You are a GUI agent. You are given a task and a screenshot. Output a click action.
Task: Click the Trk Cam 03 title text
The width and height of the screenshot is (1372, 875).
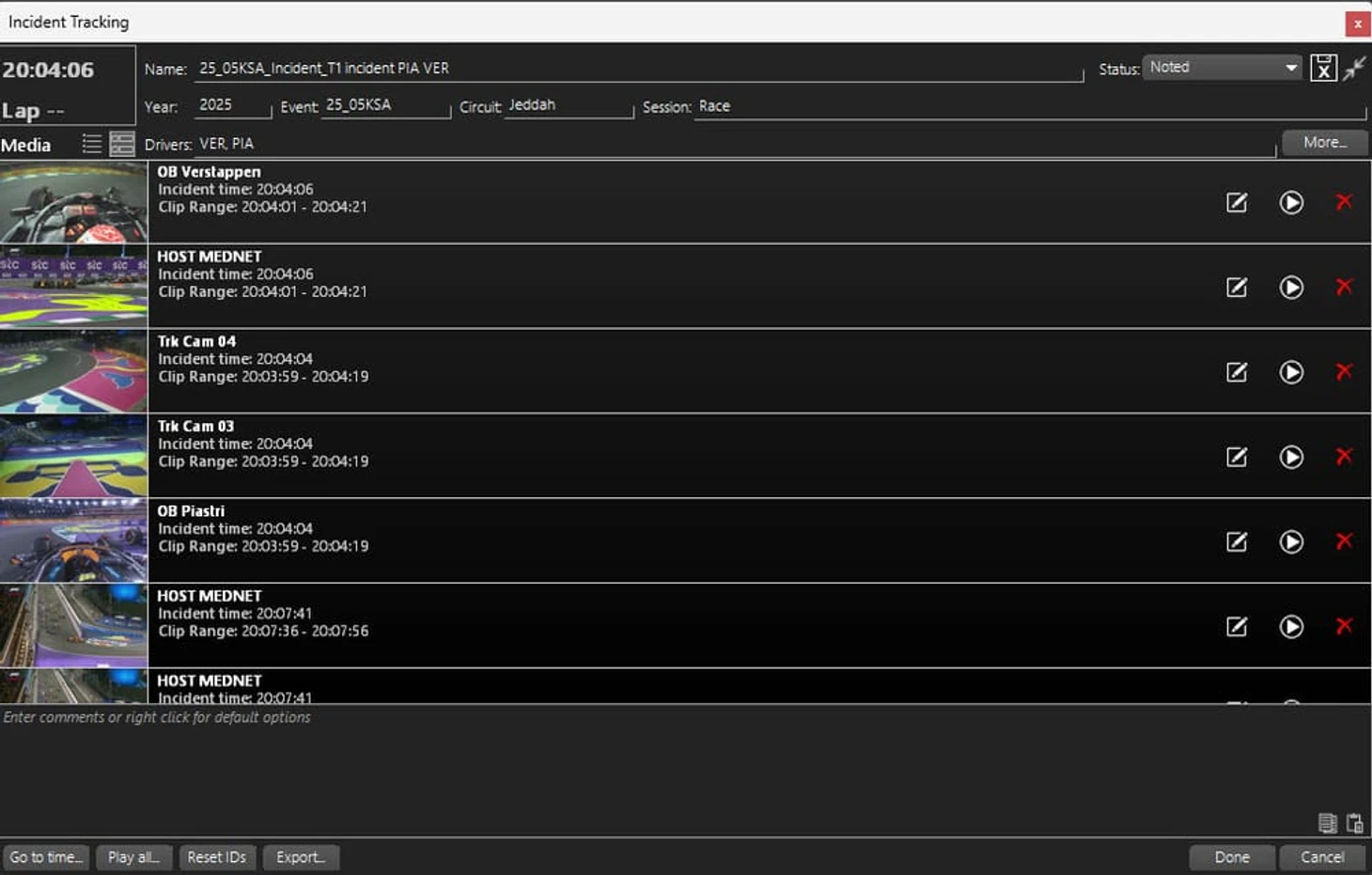pyautogui.click(x=195, y=426)
